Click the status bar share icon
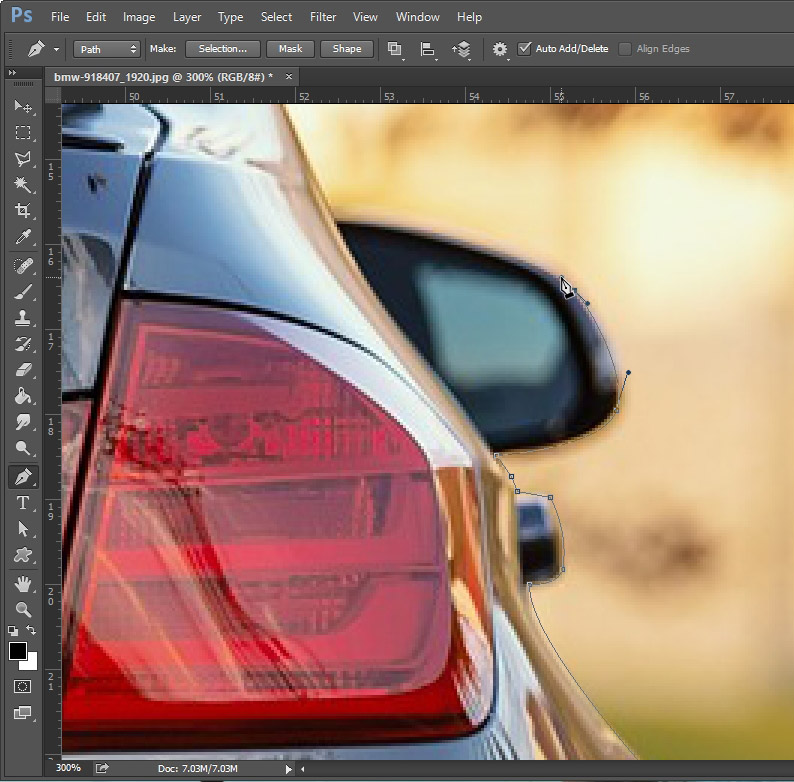 tap(102, 768)
